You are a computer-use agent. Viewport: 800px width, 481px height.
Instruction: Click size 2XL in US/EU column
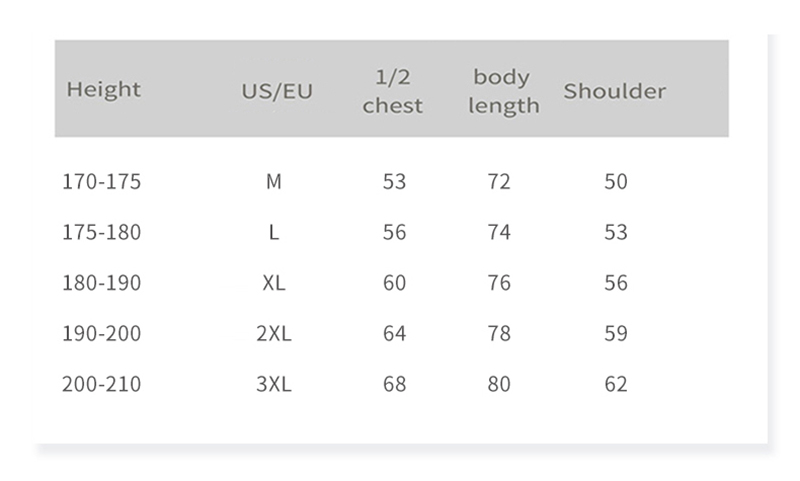click(274, 333)
